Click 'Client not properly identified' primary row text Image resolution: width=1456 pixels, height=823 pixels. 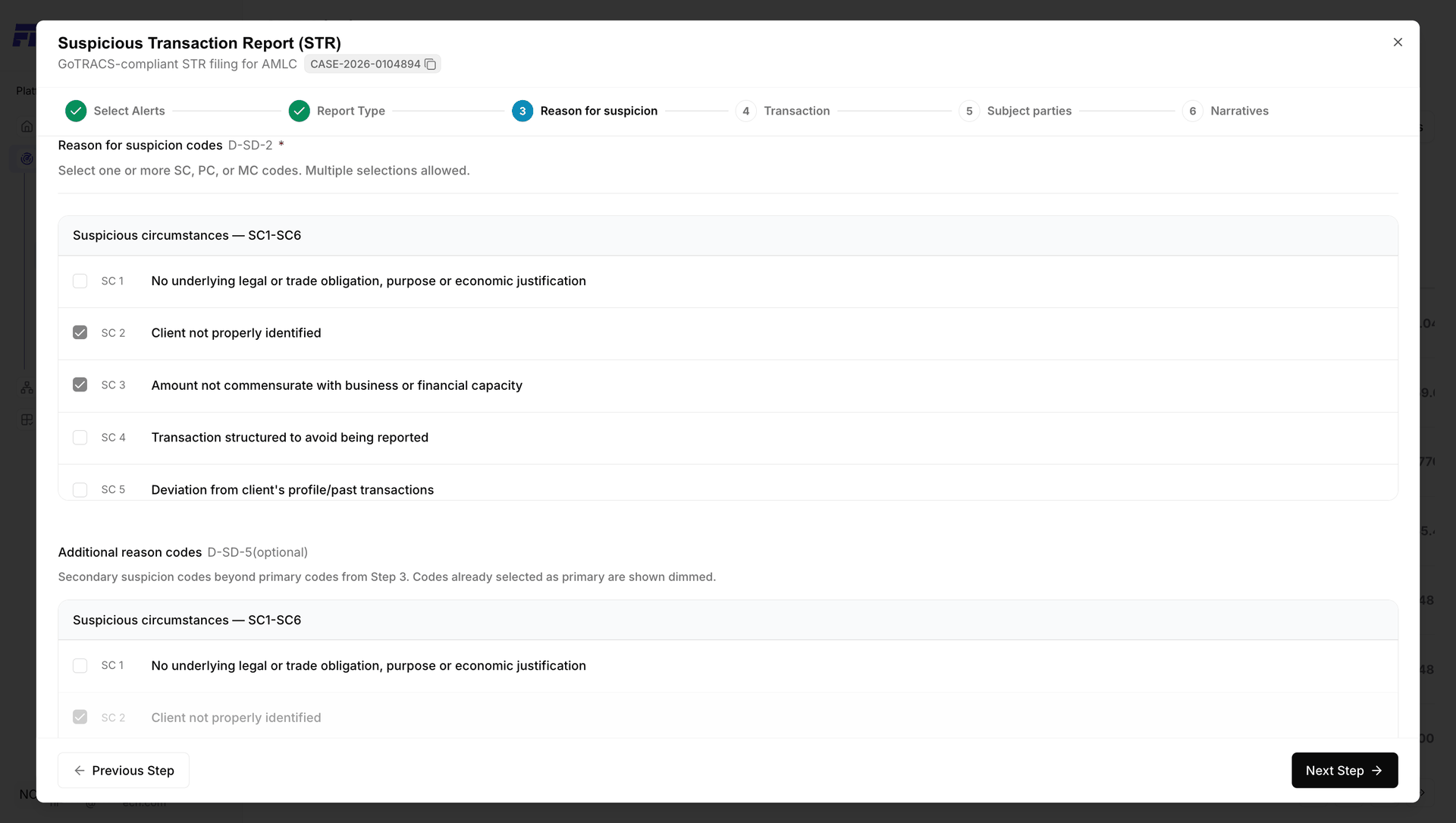click(236, 333)
